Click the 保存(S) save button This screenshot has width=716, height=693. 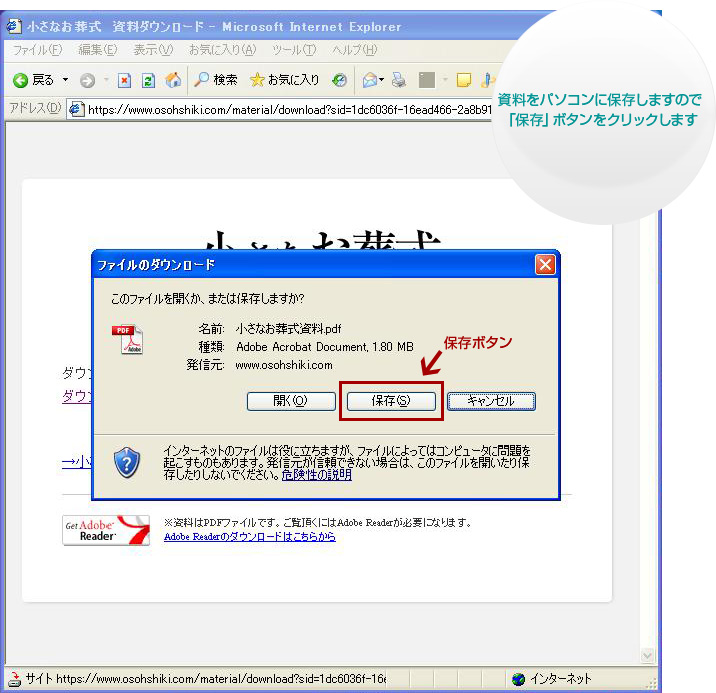coord(391,401)
